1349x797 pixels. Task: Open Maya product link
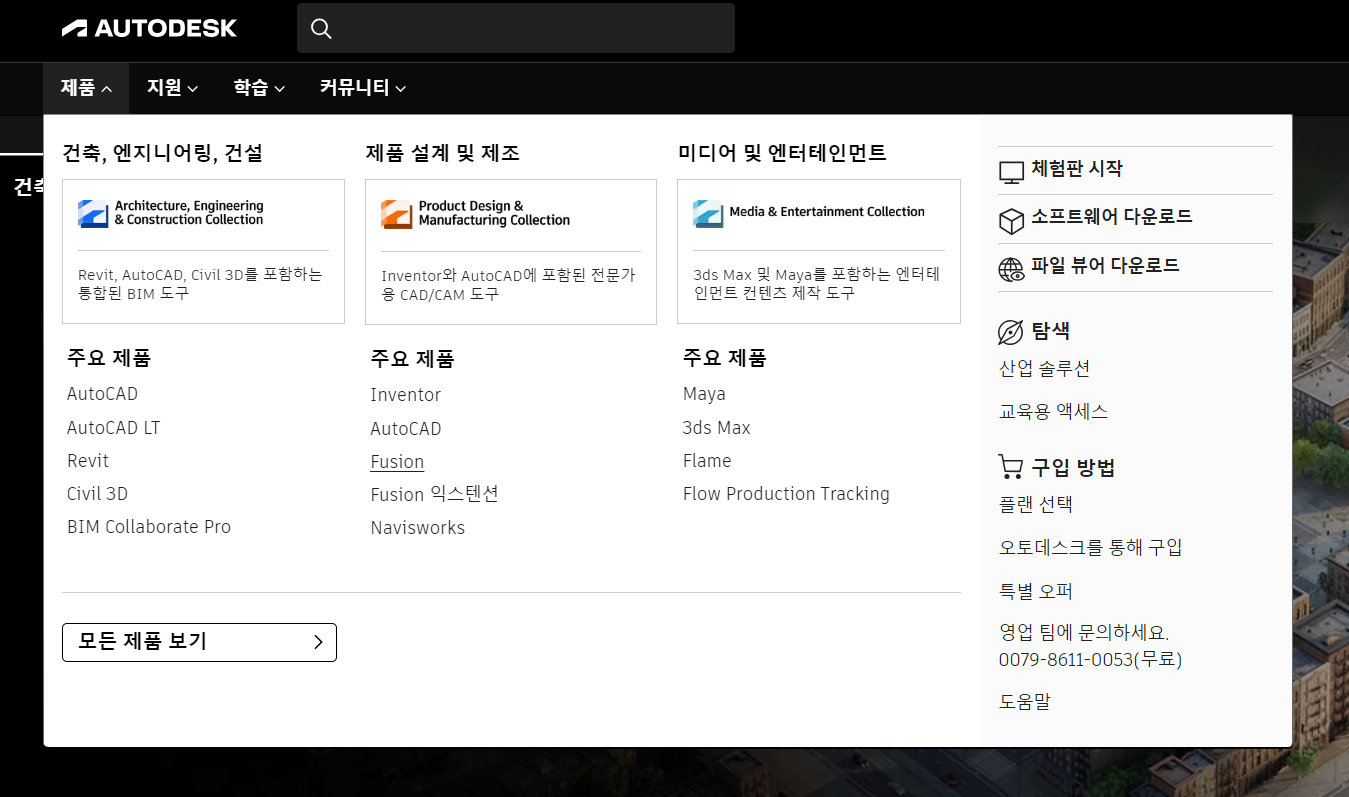pos(704,394)
